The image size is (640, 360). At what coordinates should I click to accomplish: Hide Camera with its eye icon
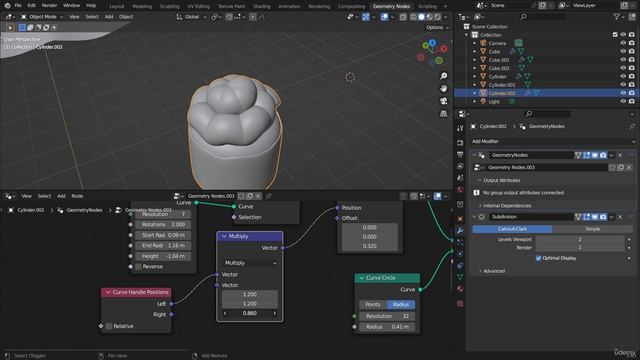coord(623,43)
